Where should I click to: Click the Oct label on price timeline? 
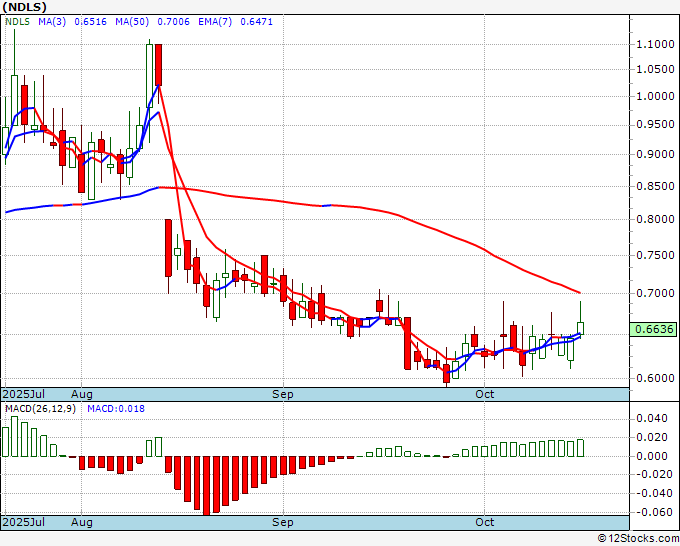tap(484, 394)
